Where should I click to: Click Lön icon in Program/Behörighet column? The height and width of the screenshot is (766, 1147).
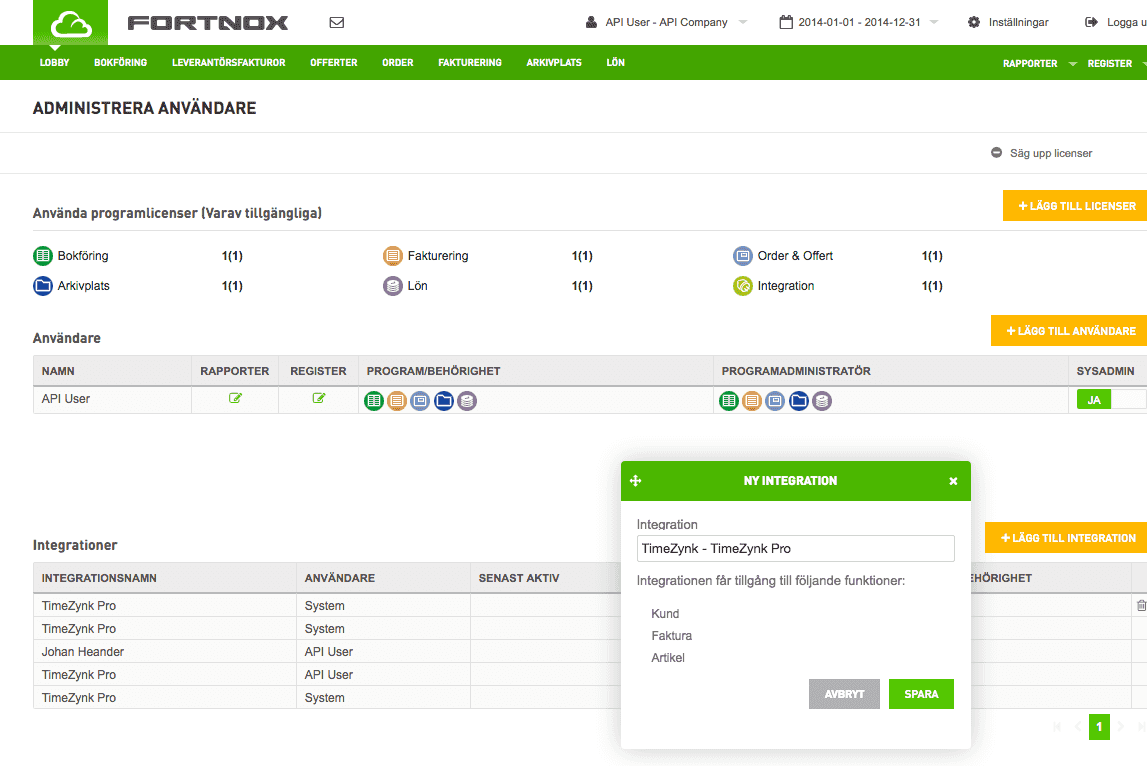(467, 400)
